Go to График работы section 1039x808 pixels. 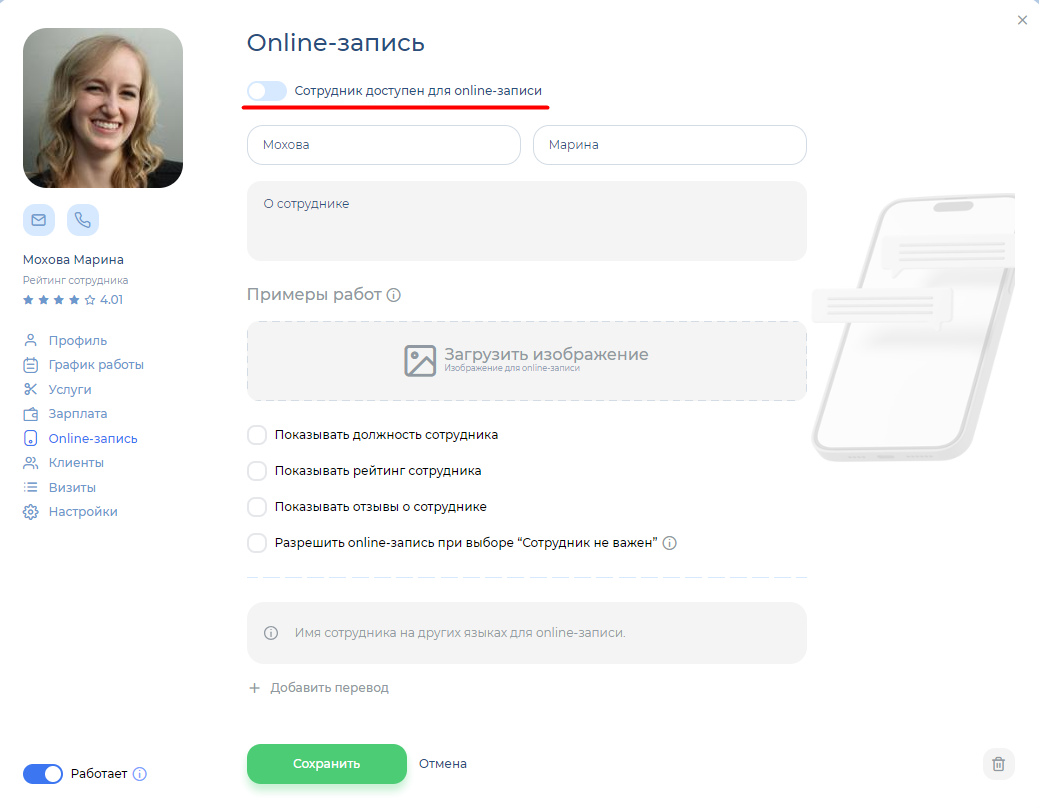coord(95,365)
